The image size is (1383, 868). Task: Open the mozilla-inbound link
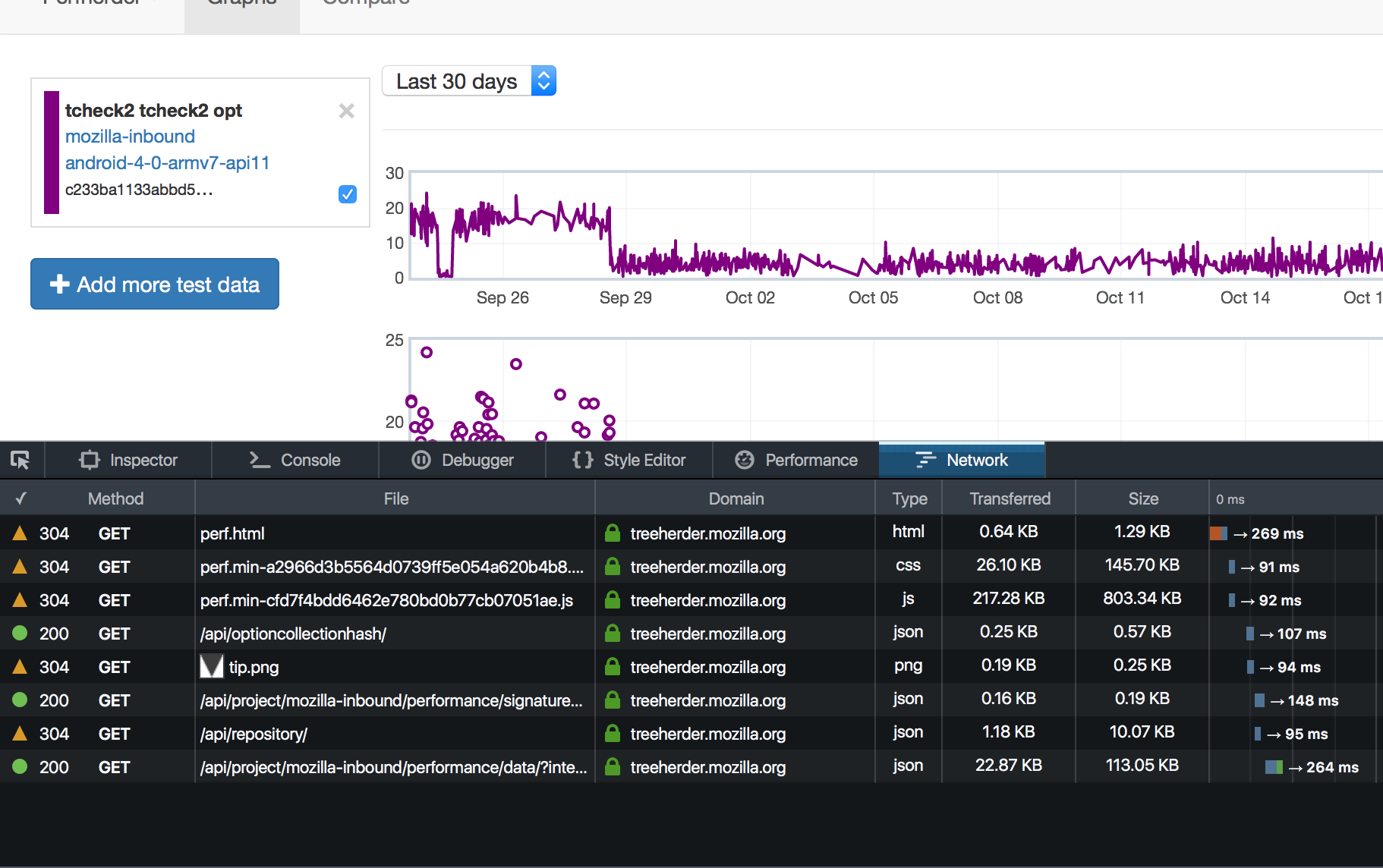[x=130, y=137]
